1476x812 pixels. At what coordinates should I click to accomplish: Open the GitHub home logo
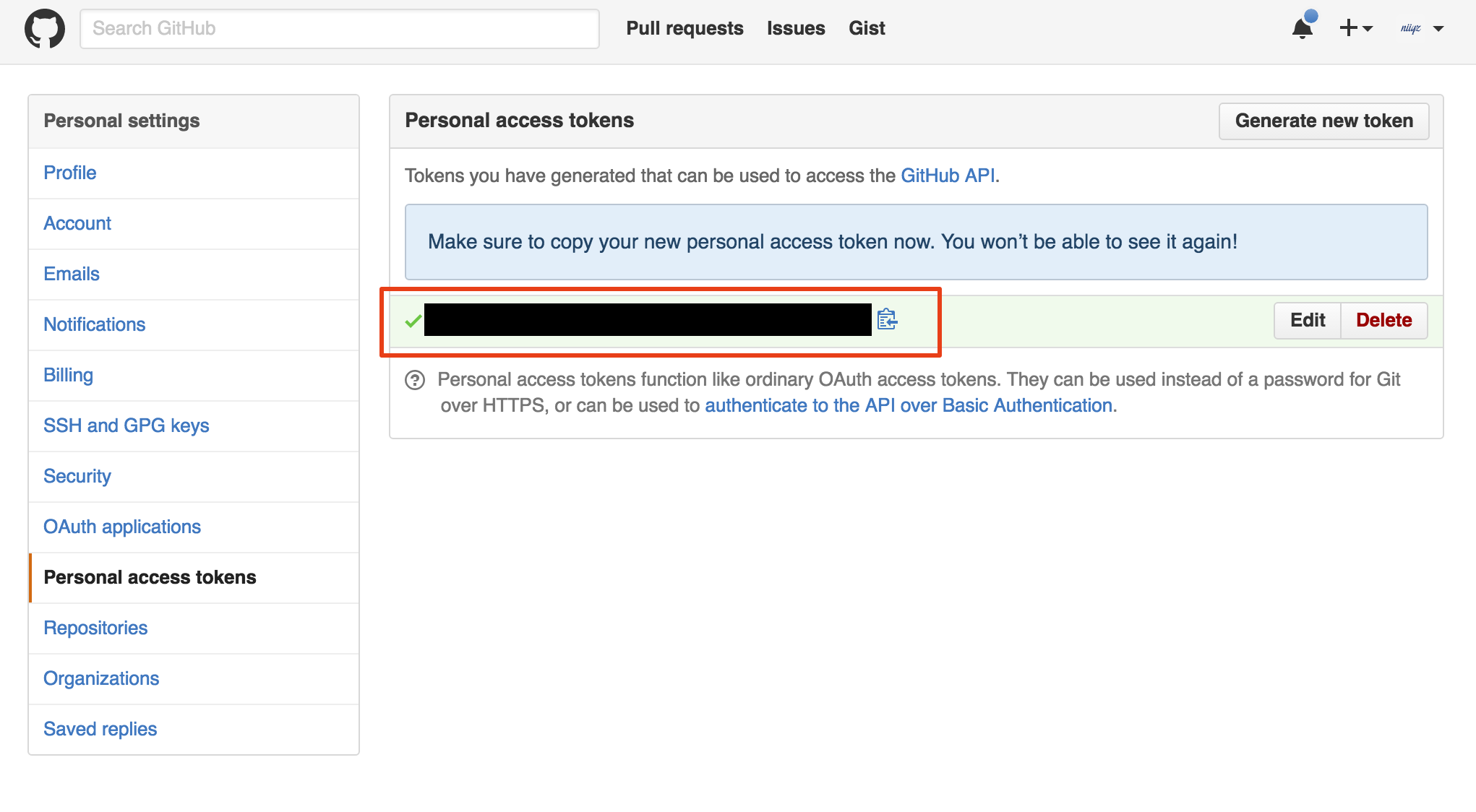pos(45,29)
